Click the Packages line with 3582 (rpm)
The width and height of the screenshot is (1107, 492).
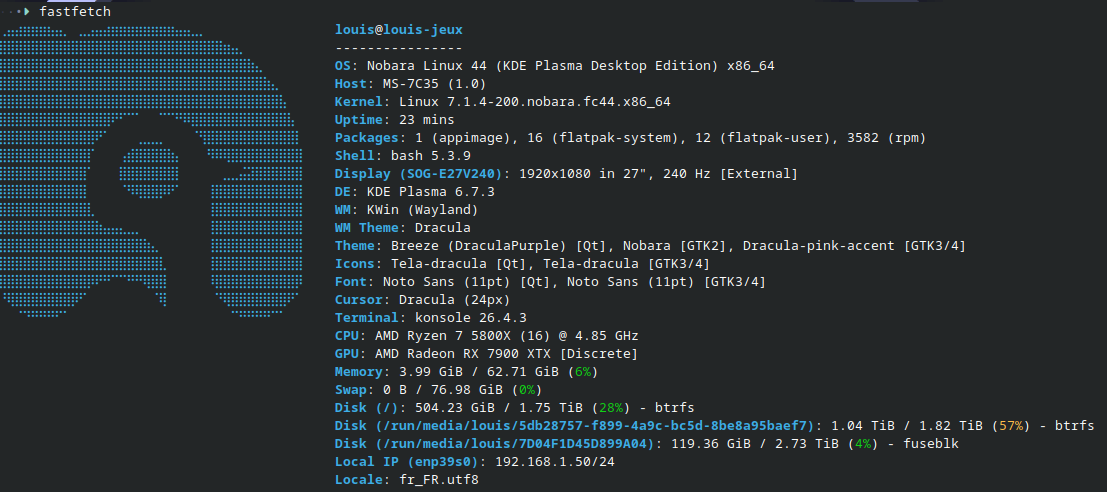tap(630, 138)
